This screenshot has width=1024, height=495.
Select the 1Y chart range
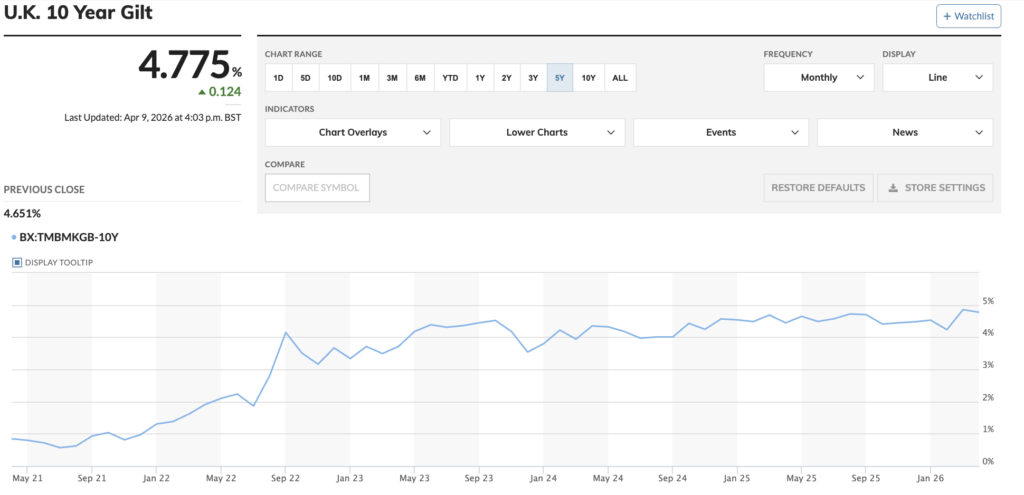pos(480,78)
